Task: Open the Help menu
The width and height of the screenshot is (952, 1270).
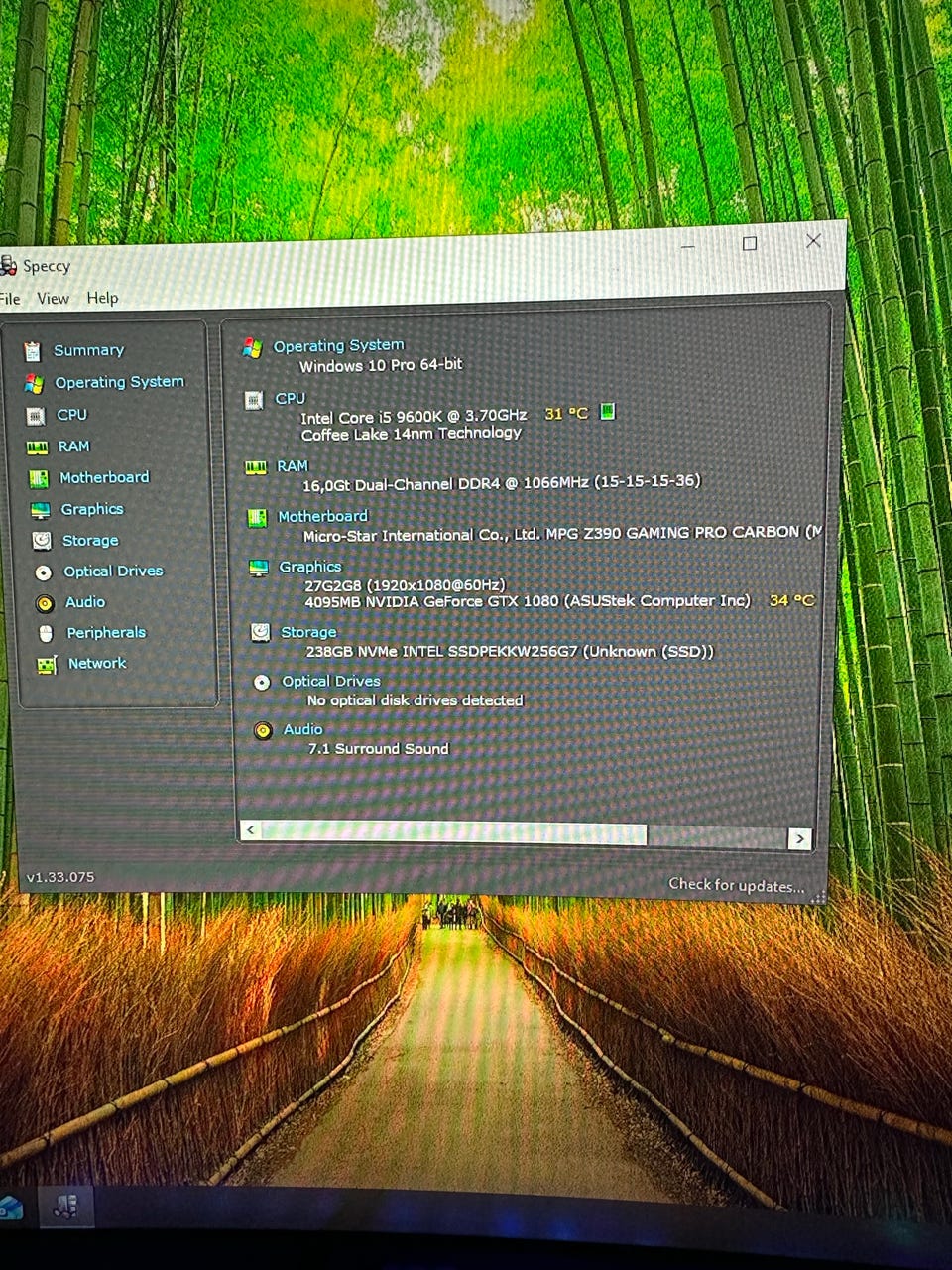Action: [x=102, y=298]
